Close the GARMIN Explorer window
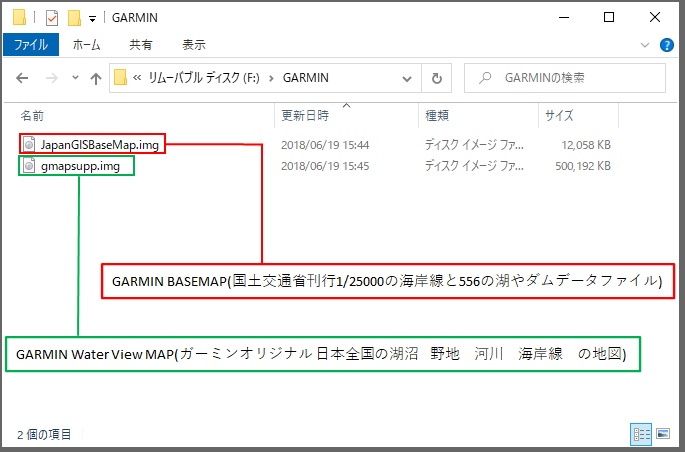The width and height of the screenshot is (685, 452). tap(654, 17)
